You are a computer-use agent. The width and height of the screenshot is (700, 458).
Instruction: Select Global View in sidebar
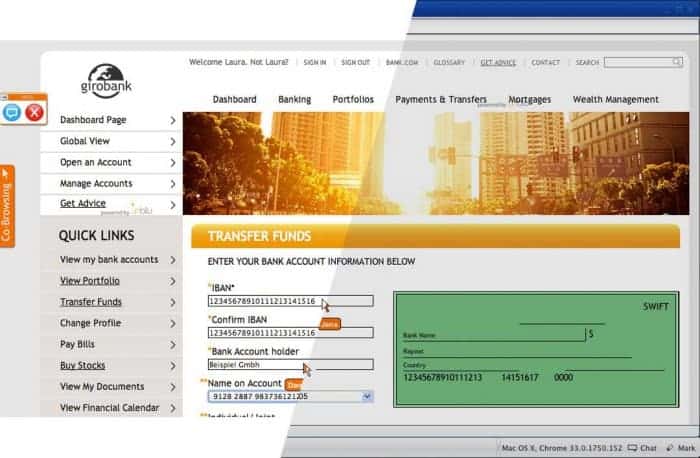(x=84, y=141)
